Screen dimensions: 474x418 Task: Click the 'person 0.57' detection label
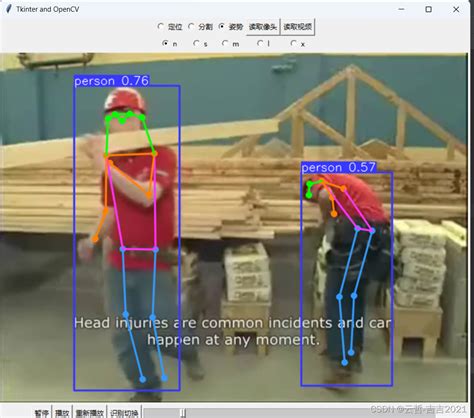coord(339,167)
